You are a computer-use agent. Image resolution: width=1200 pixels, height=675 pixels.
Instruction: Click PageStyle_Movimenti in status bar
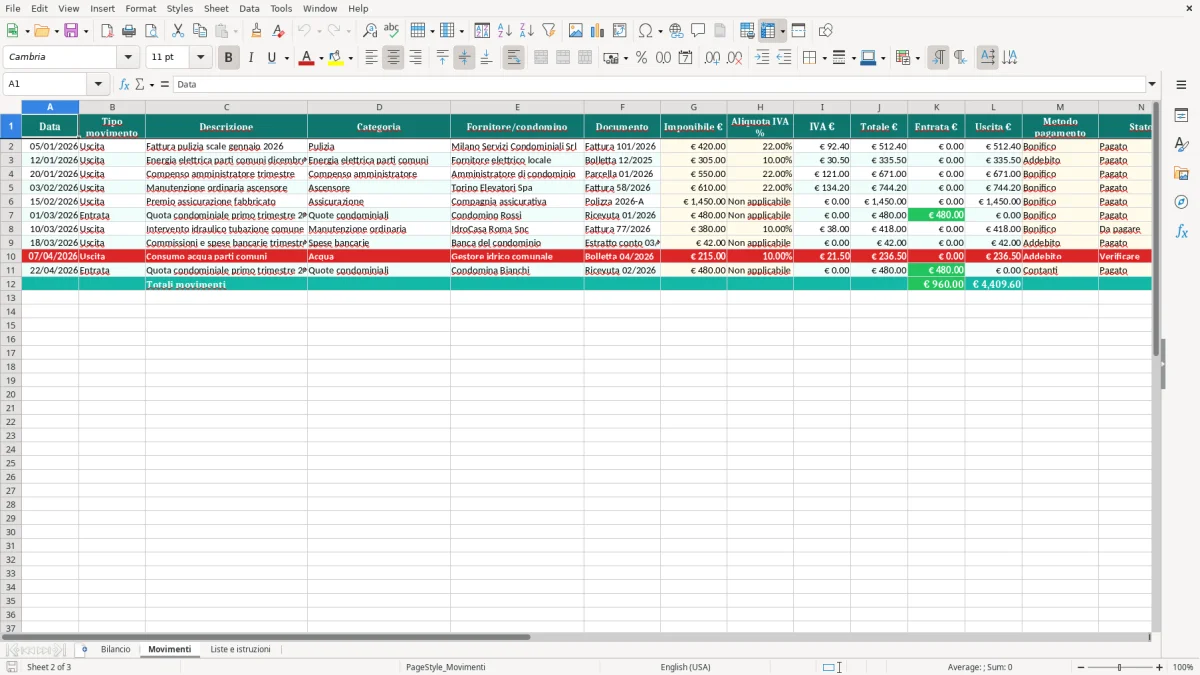pyautogui.click(x=446, y=667)
